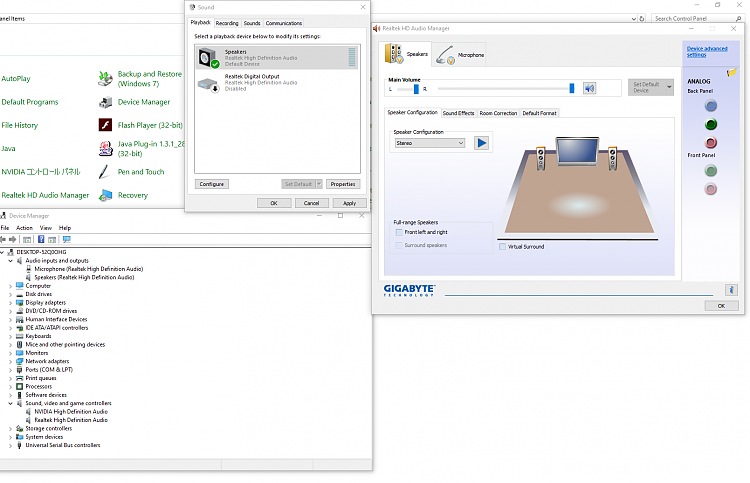This screenshot has width=750, height=483.
Task: Switch to the Sound Effects tab
Action: [458, 113]
